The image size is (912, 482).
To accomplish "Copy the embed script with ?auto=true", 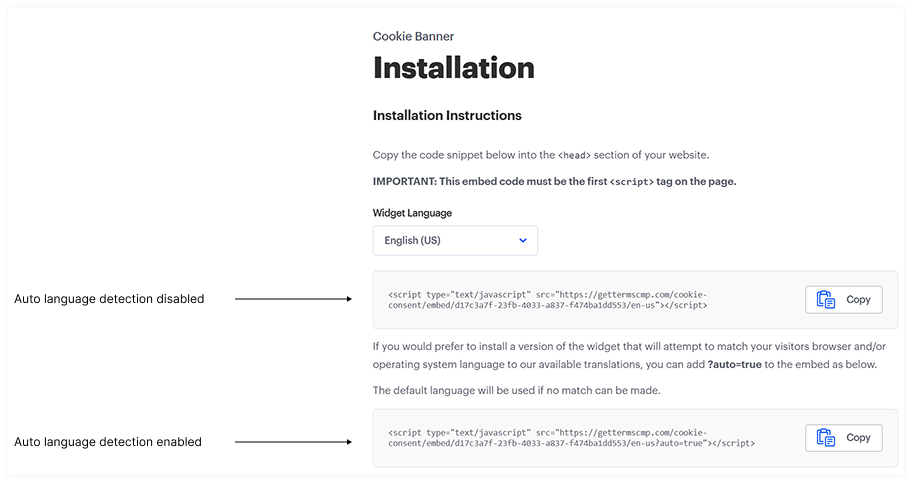I will [x=843, y=438].
